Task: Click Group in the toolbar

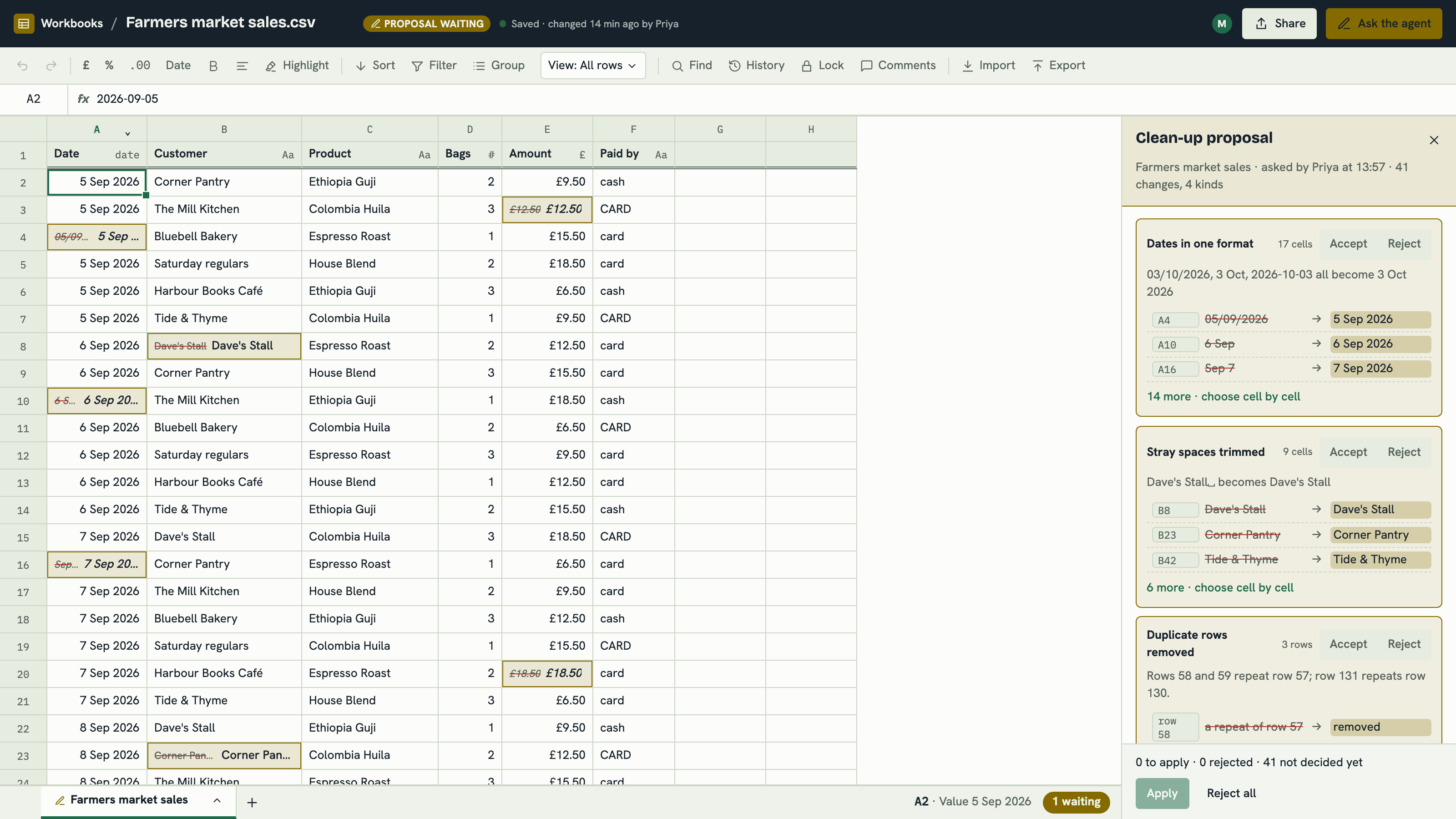Action: [x=499, y=66]
